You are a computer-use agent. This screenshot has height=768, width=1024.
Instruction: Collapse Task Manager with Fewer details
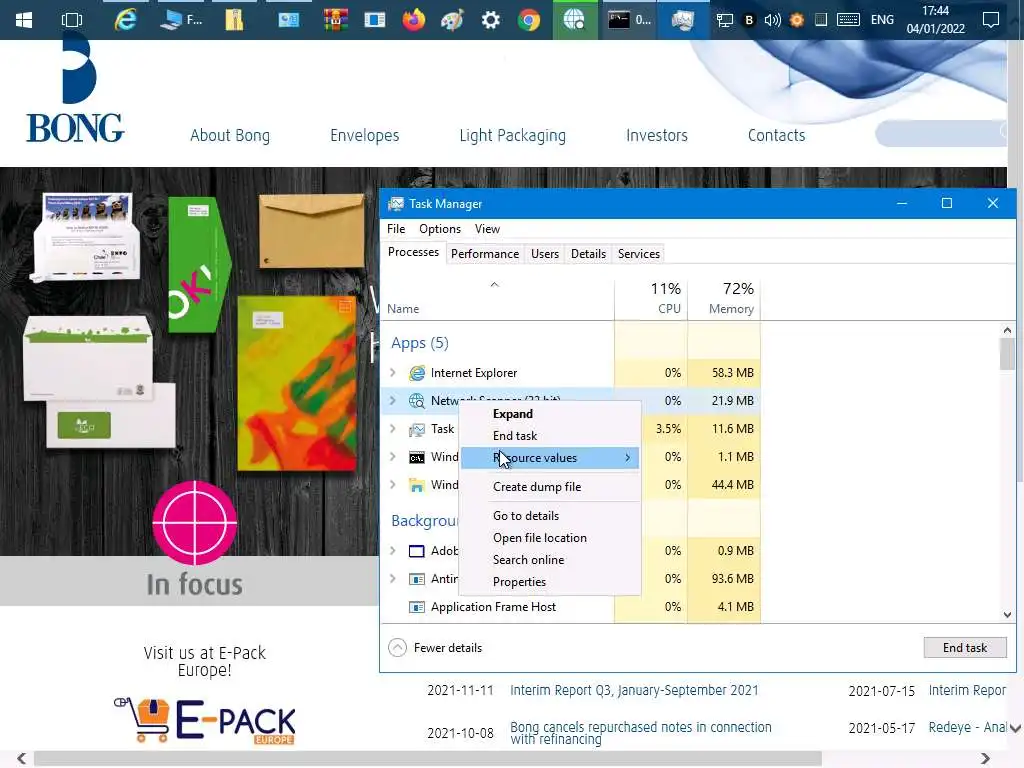[x=436, y=648]
